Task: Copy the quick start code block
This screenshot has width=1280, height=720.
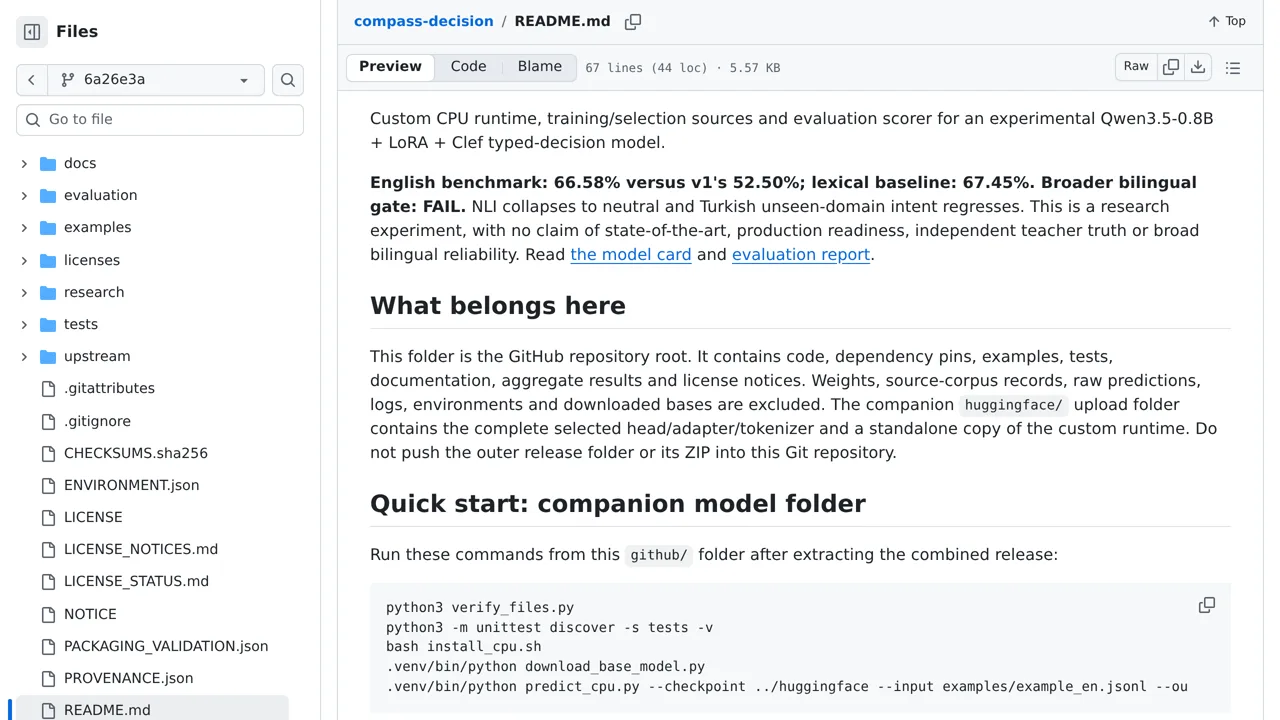Action: (1207, 605)
